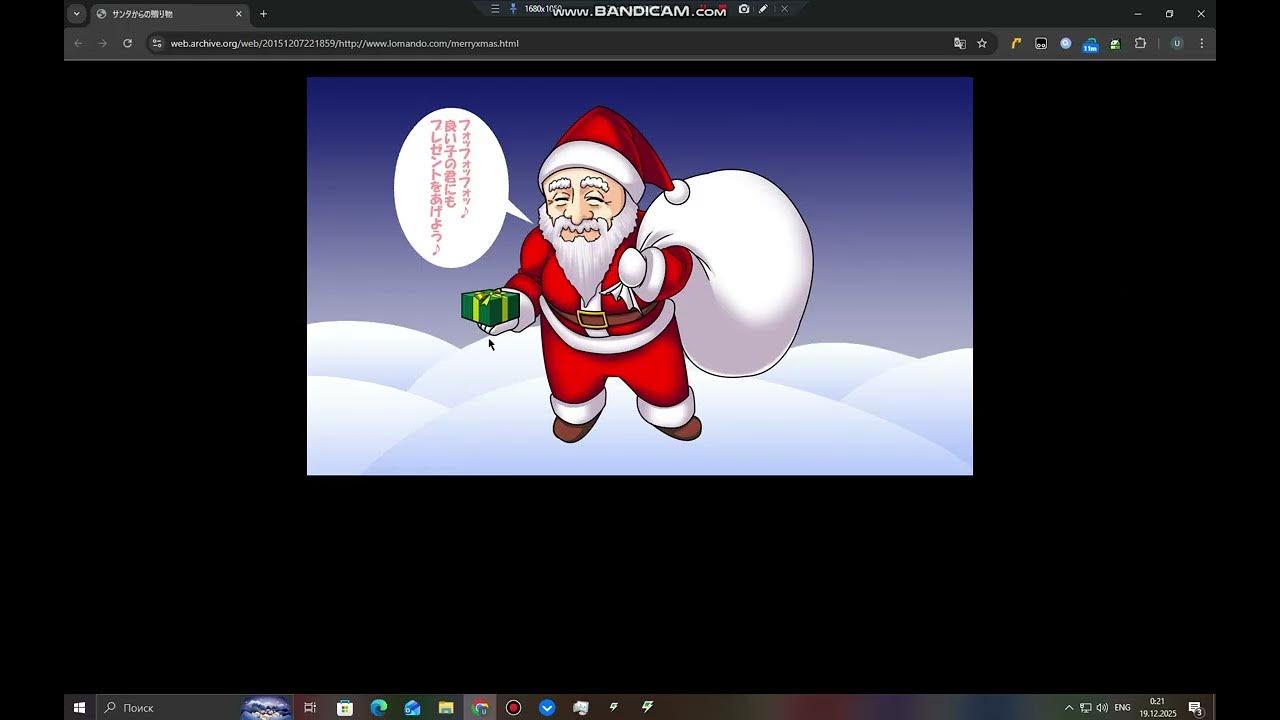Open the Windows Start menu
This screenshot has width=1280, height=720.
click(x=79, y=708)
